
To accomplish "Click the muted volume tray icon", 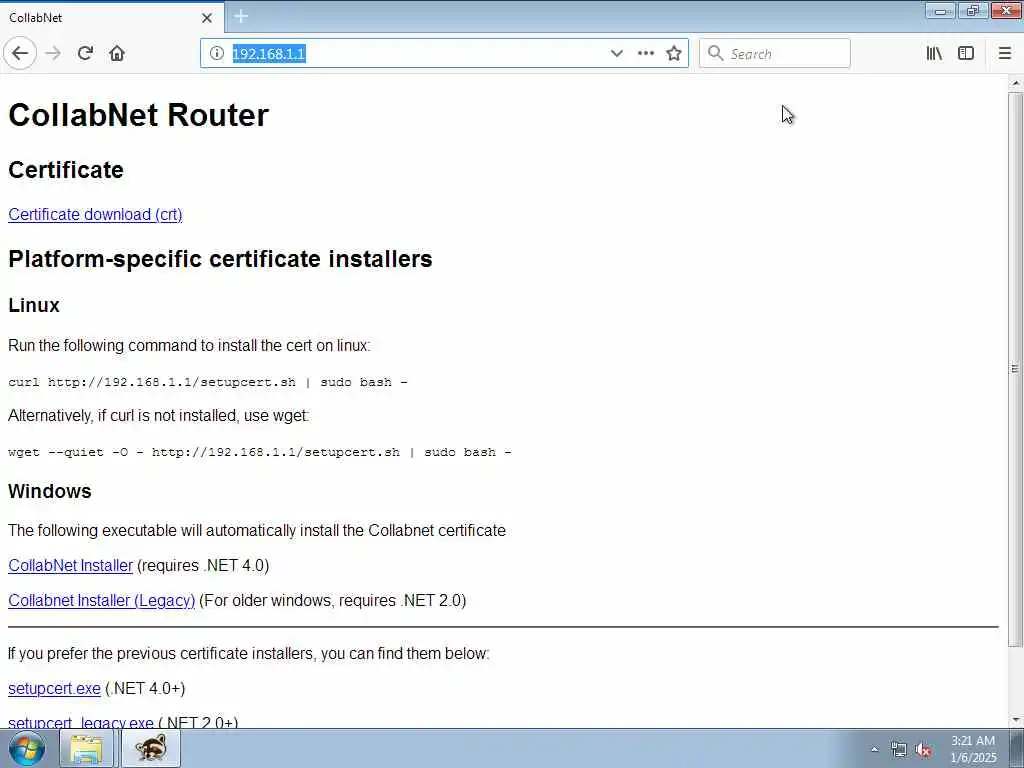I will 923,750.
